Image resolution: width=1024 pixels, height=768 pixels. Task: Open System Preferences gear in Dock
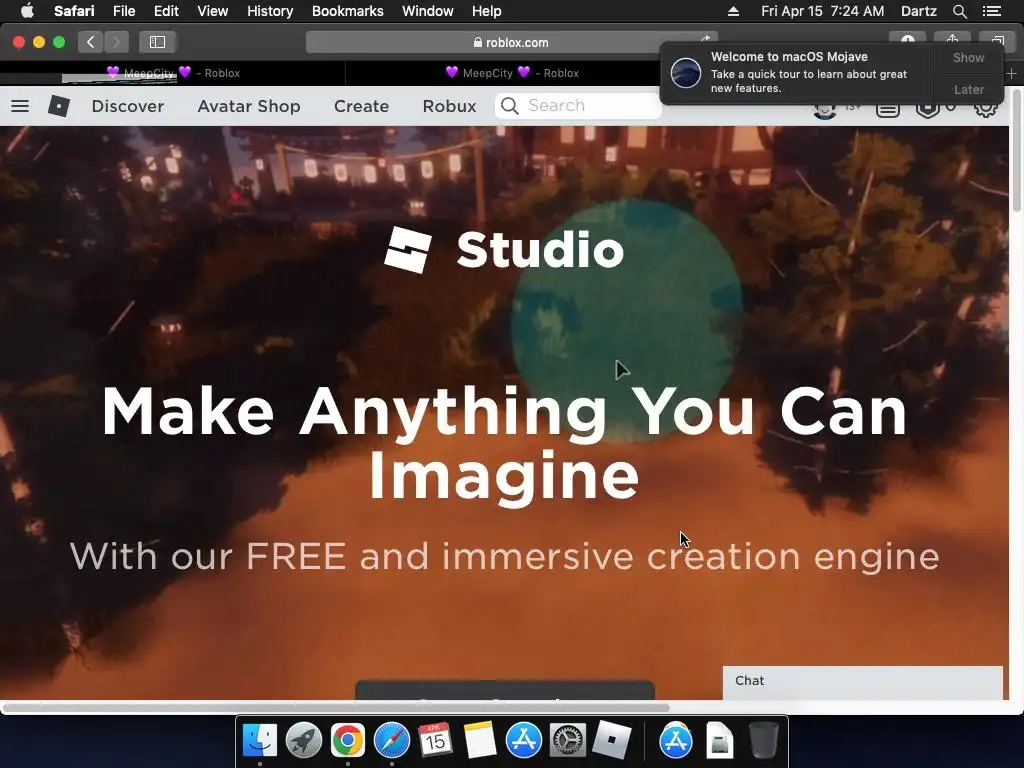[568, 740]
